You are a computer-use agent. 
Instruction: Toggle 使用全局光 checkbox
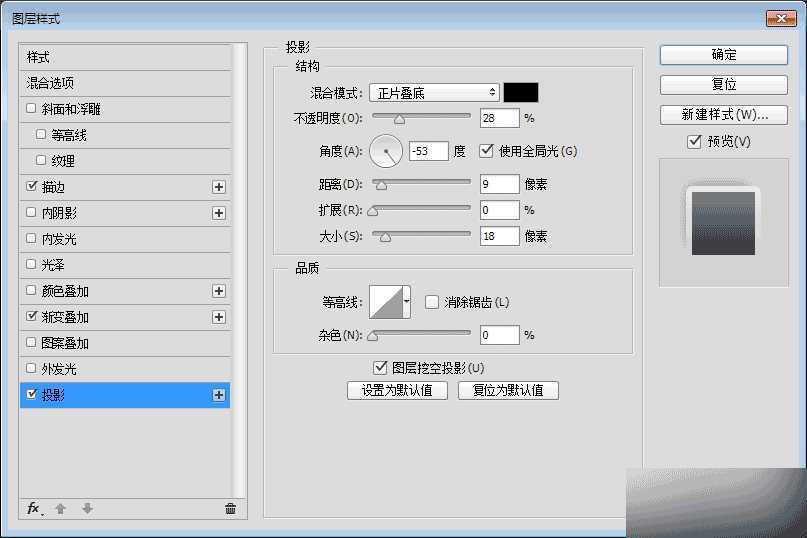(x=486, y=151)
